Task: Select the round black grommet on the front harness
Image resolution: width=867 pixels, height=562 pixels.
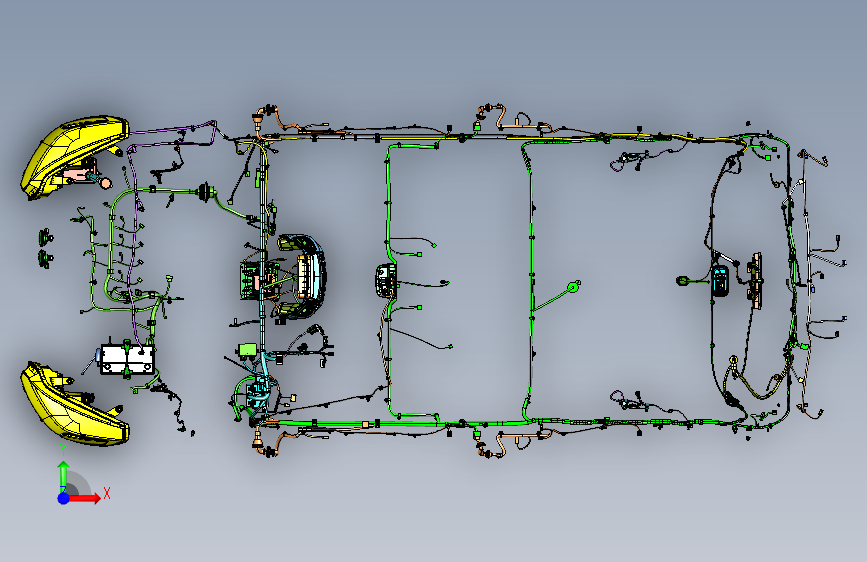Action: click(x=206, y=192)
